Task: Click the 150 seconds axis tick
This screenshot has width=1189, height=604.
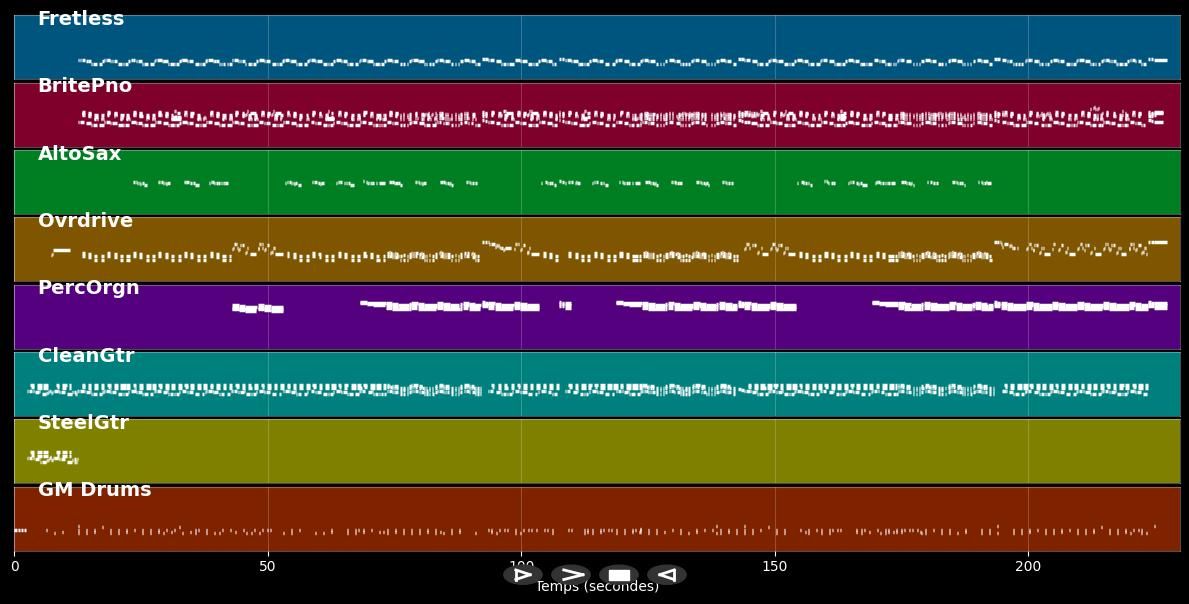Action: [774, 567]
